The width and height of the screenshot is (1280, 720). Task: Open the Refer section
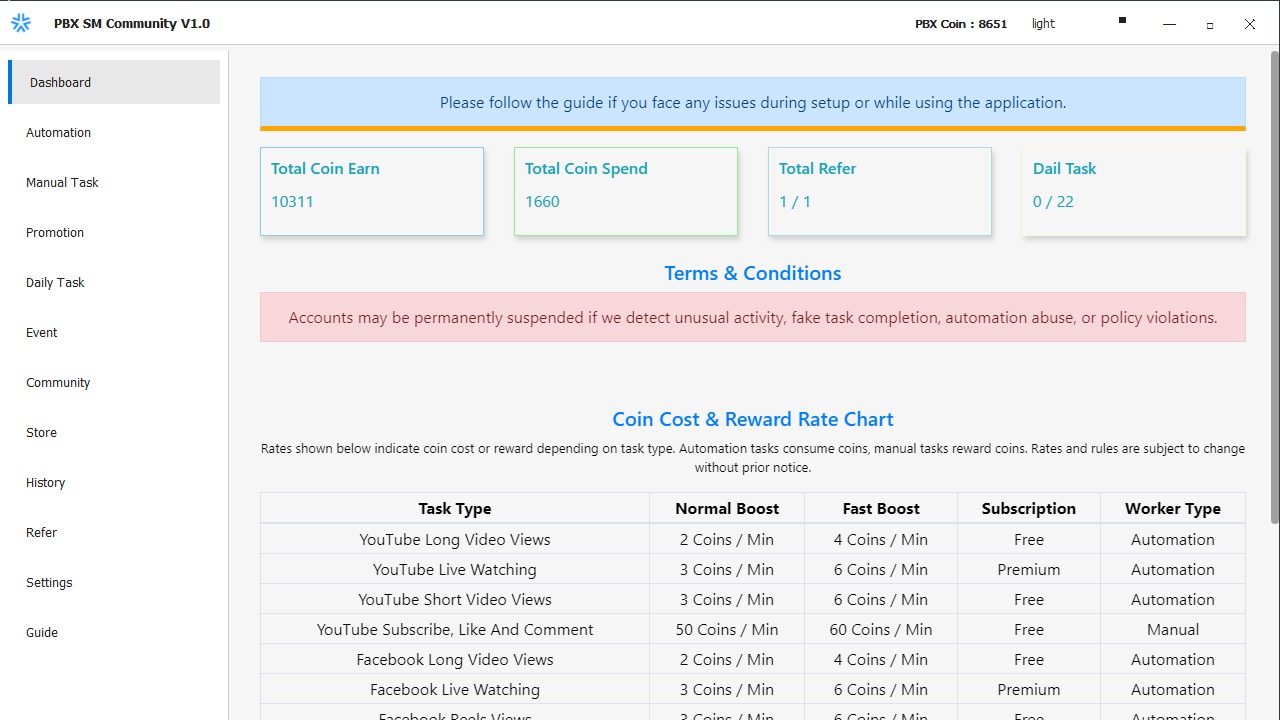coord(41,532)
